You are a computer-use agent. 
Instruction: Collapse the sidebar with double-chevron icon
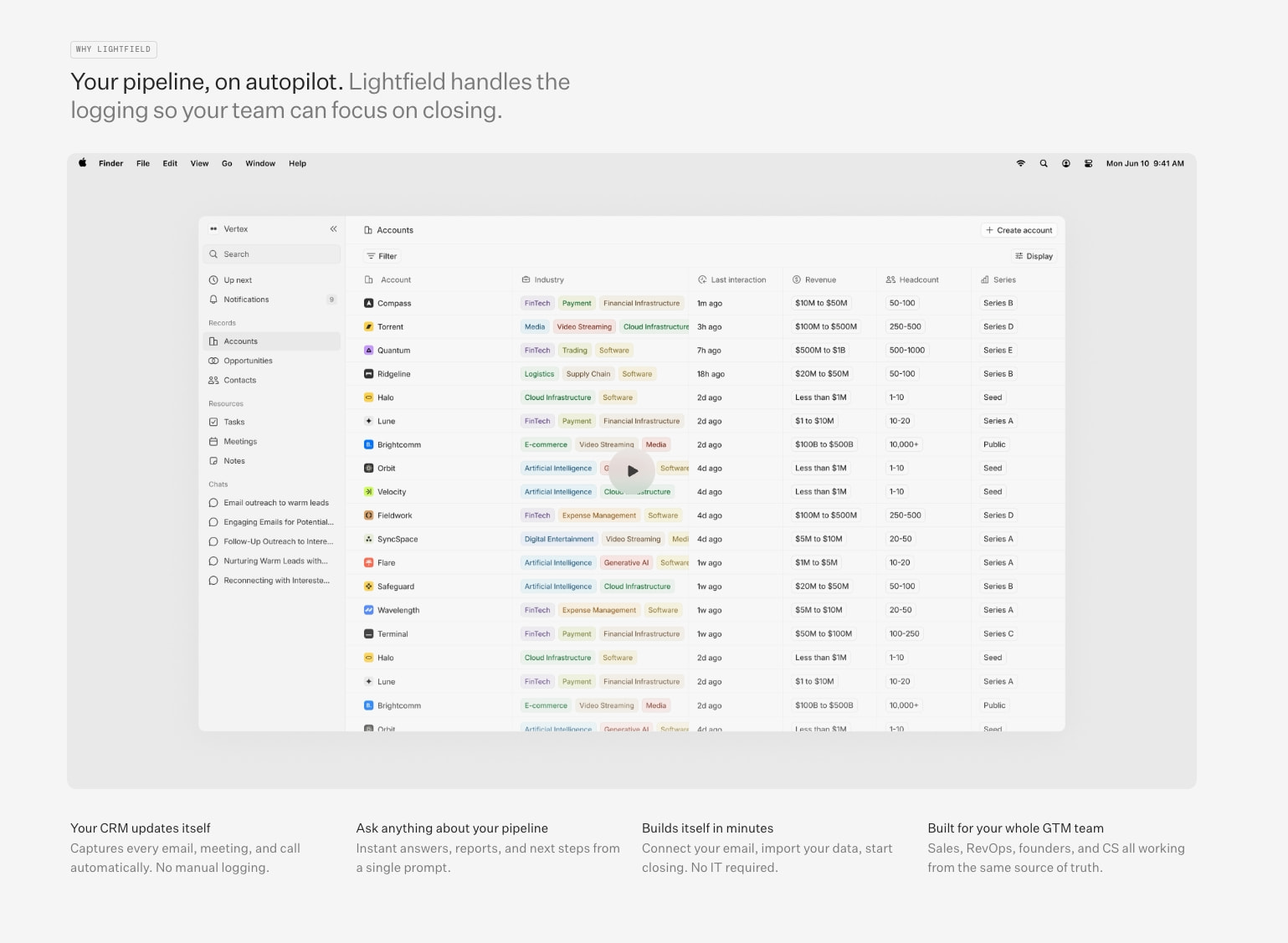[333, 228]
